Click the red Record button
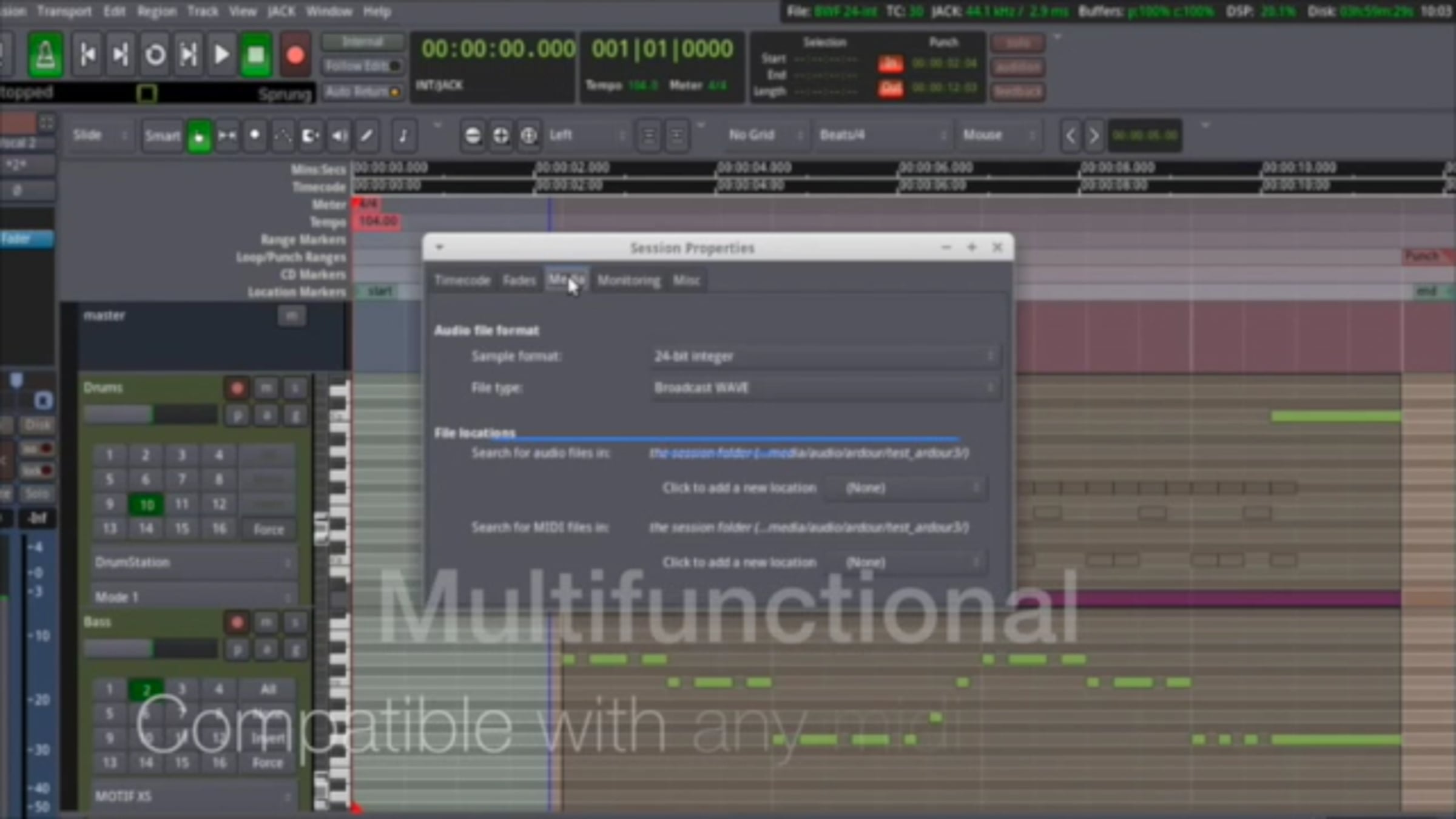This screenshot has width=1456, height=819. coord(295,55)
